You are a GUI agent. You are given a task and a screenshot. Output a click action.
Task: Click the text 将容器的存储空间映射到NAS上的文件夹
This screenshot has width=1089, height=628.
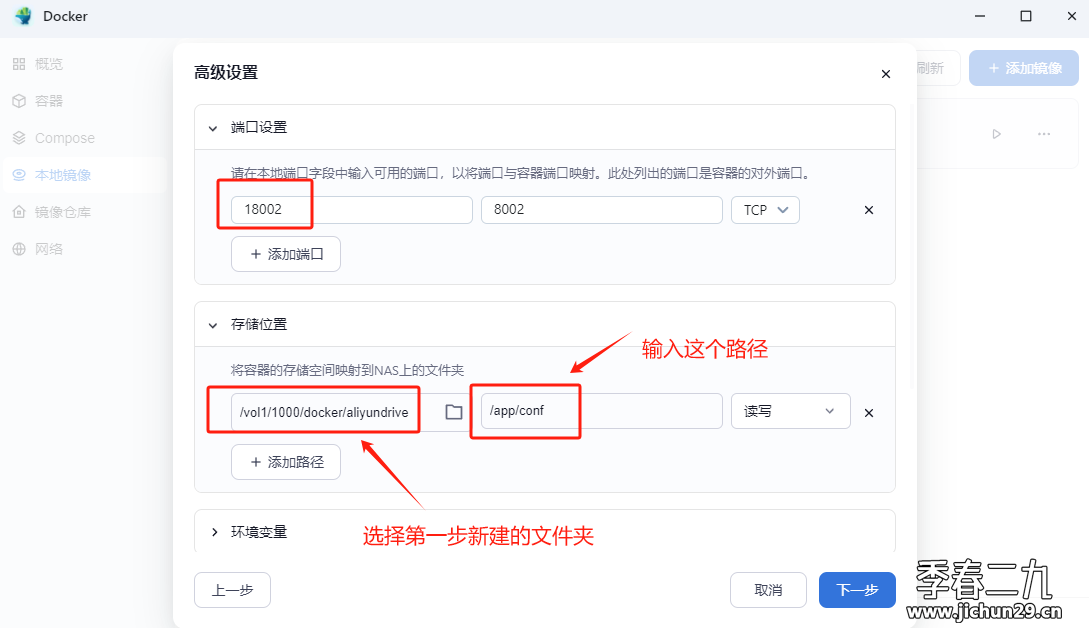coord(347,370)
